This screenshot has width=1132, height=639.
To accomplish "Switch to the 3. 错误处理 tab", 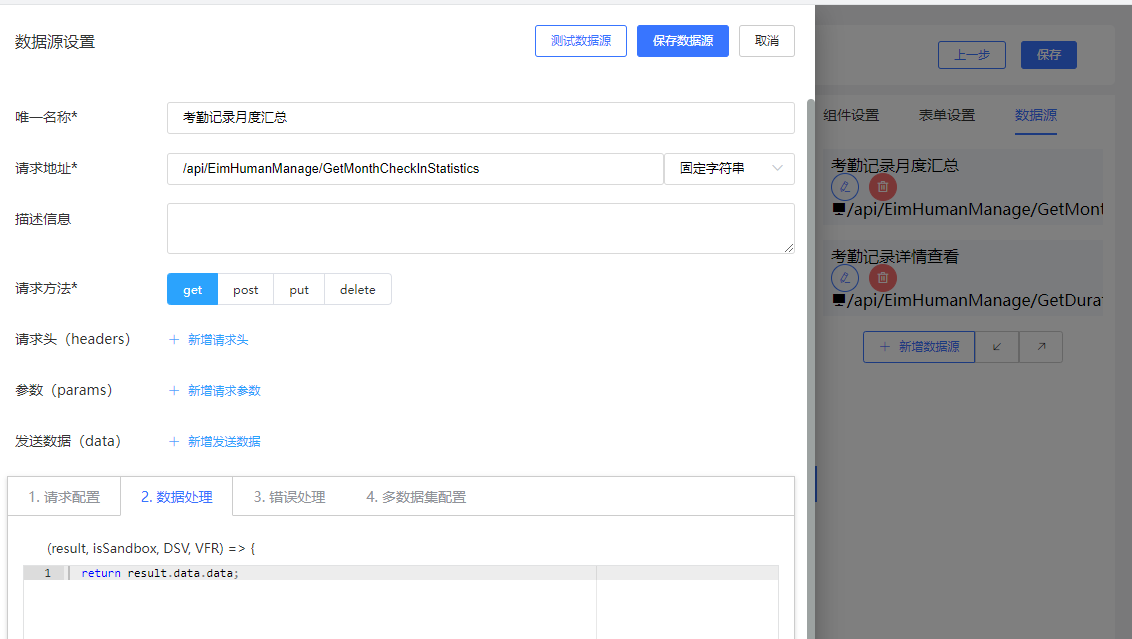I will tap(289, 497).
